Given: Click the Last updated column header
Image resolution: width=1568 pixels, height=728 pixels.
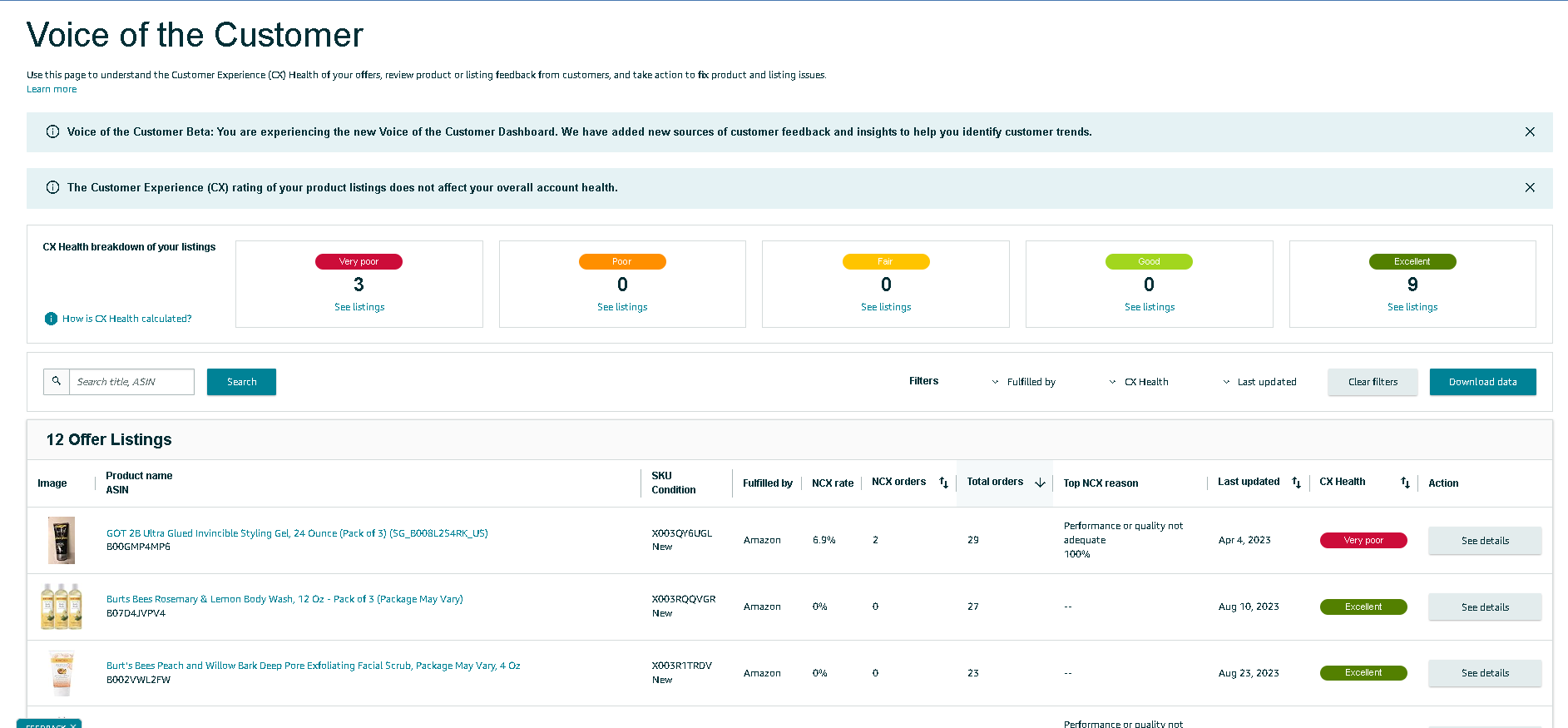Looking at the screenshot, I should (1249, 482).
